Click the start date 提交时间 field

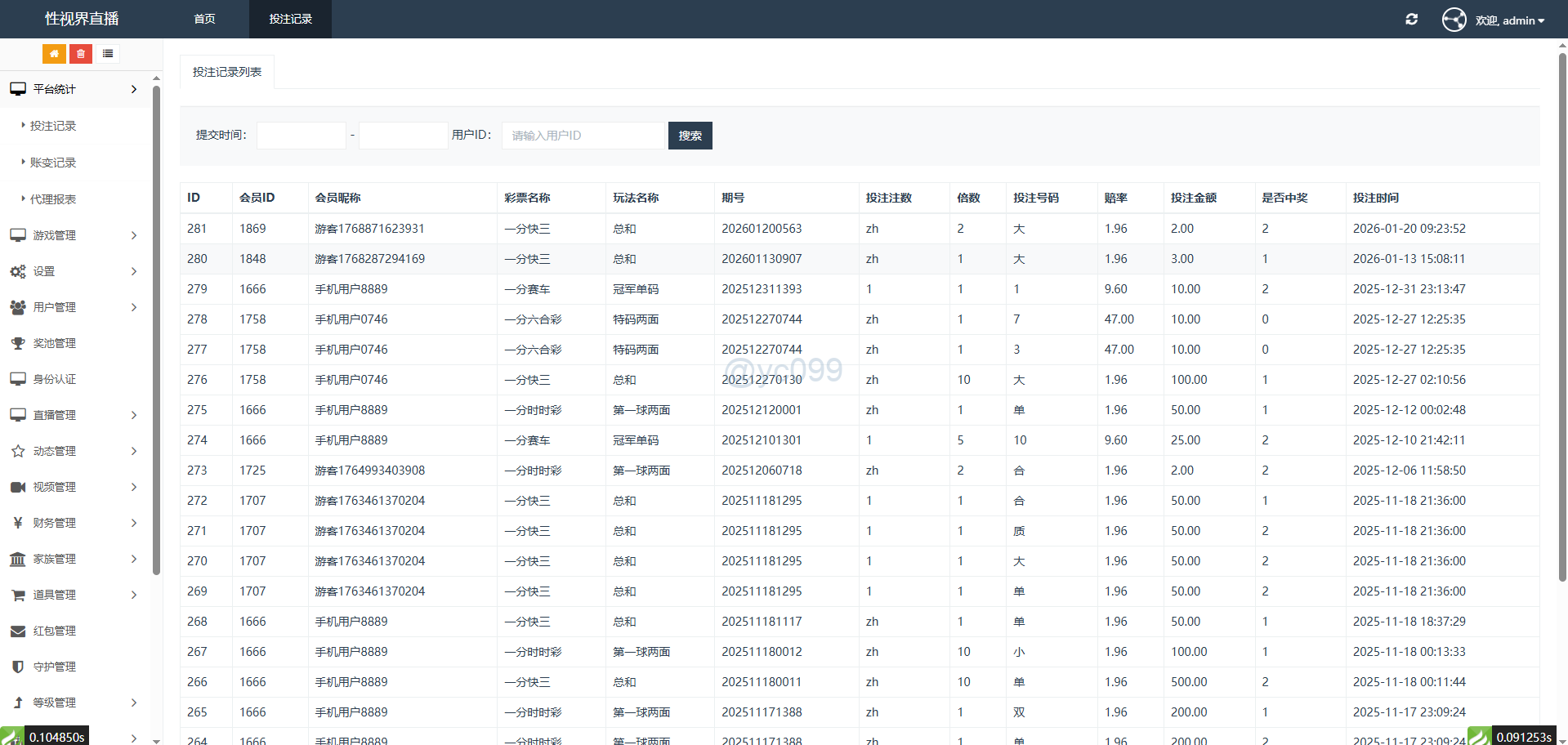[302, 136]
